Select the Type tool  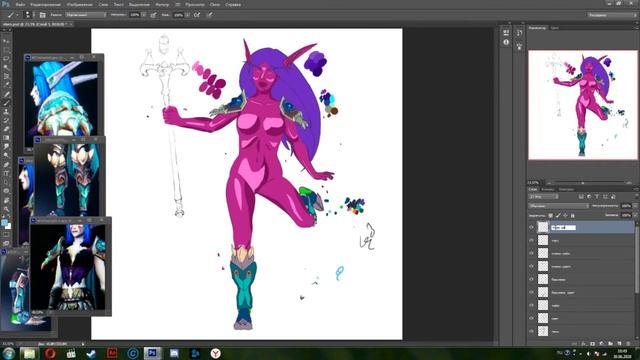6,173
